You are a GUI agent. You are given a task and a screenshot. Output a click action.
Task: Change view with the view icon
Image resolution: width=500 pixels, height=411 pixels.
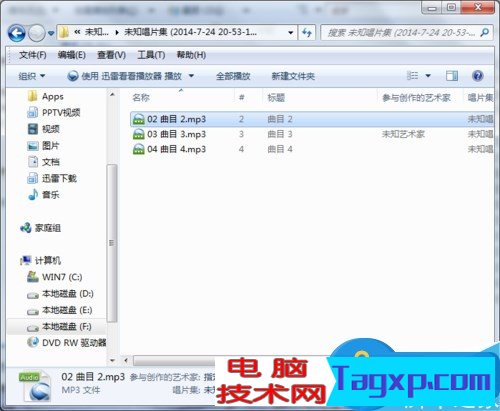coord(413,76)
